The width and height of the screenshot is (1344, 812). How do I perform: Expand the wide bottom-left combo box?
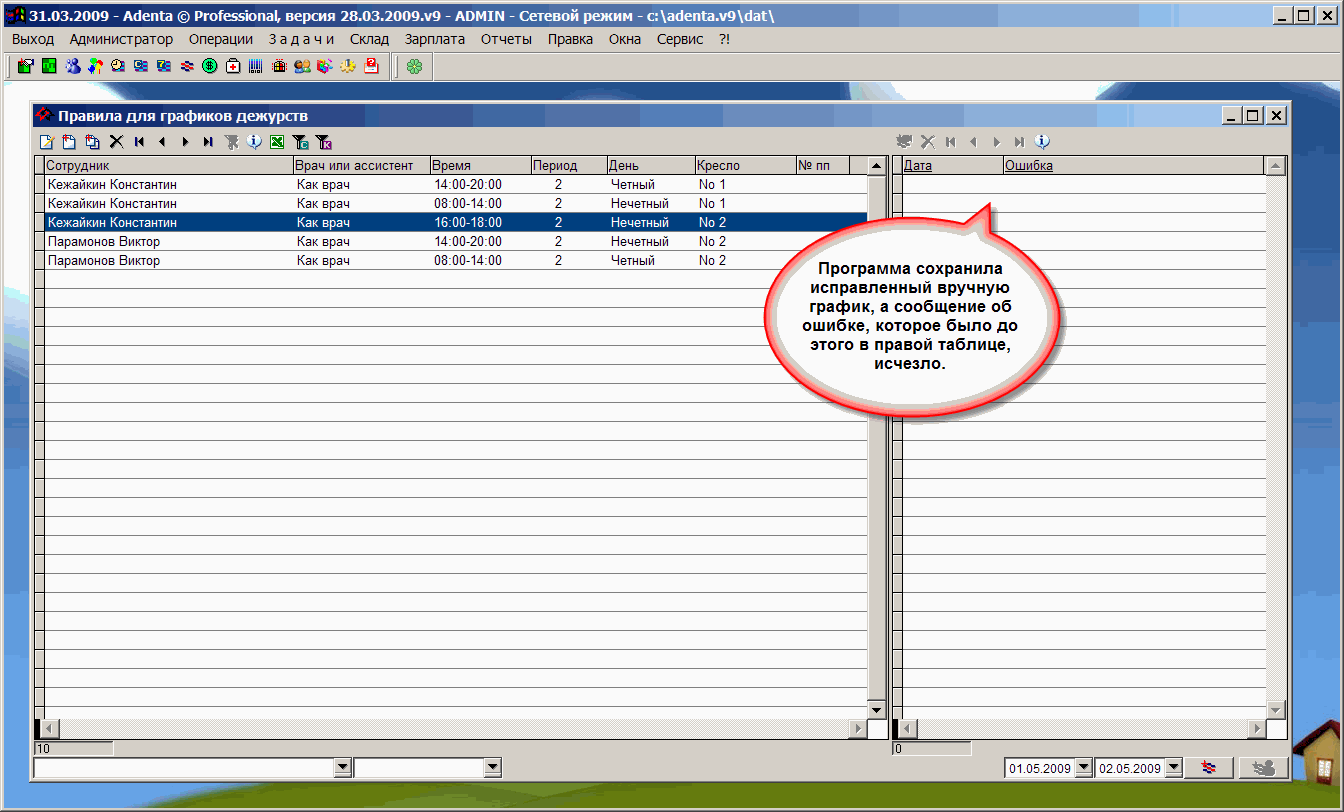pos(343,767)
